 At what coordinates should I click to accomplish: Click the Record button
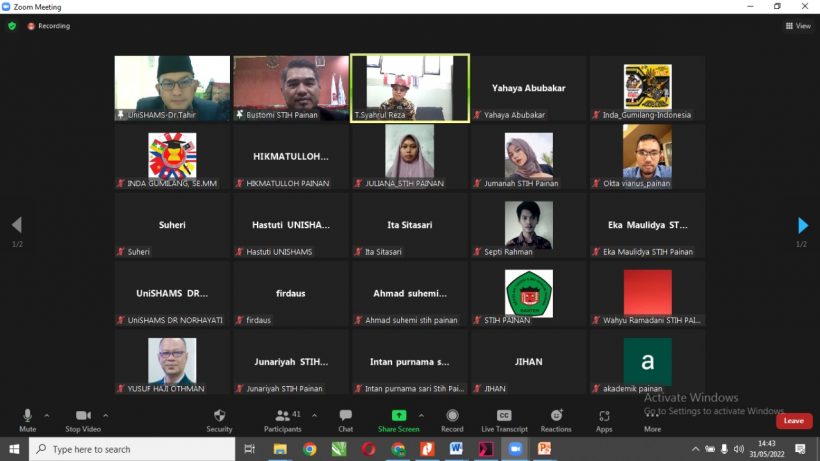click(452, 421)
